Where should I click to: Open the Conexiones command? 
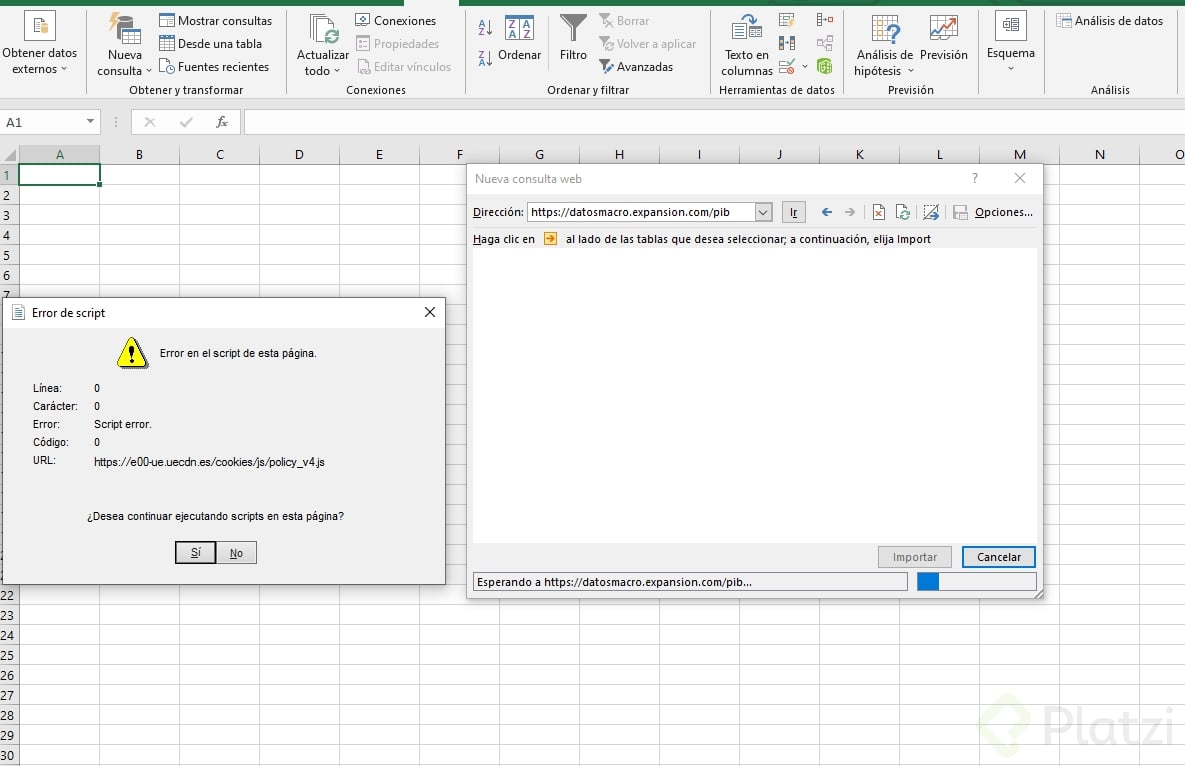coord(395,20)
